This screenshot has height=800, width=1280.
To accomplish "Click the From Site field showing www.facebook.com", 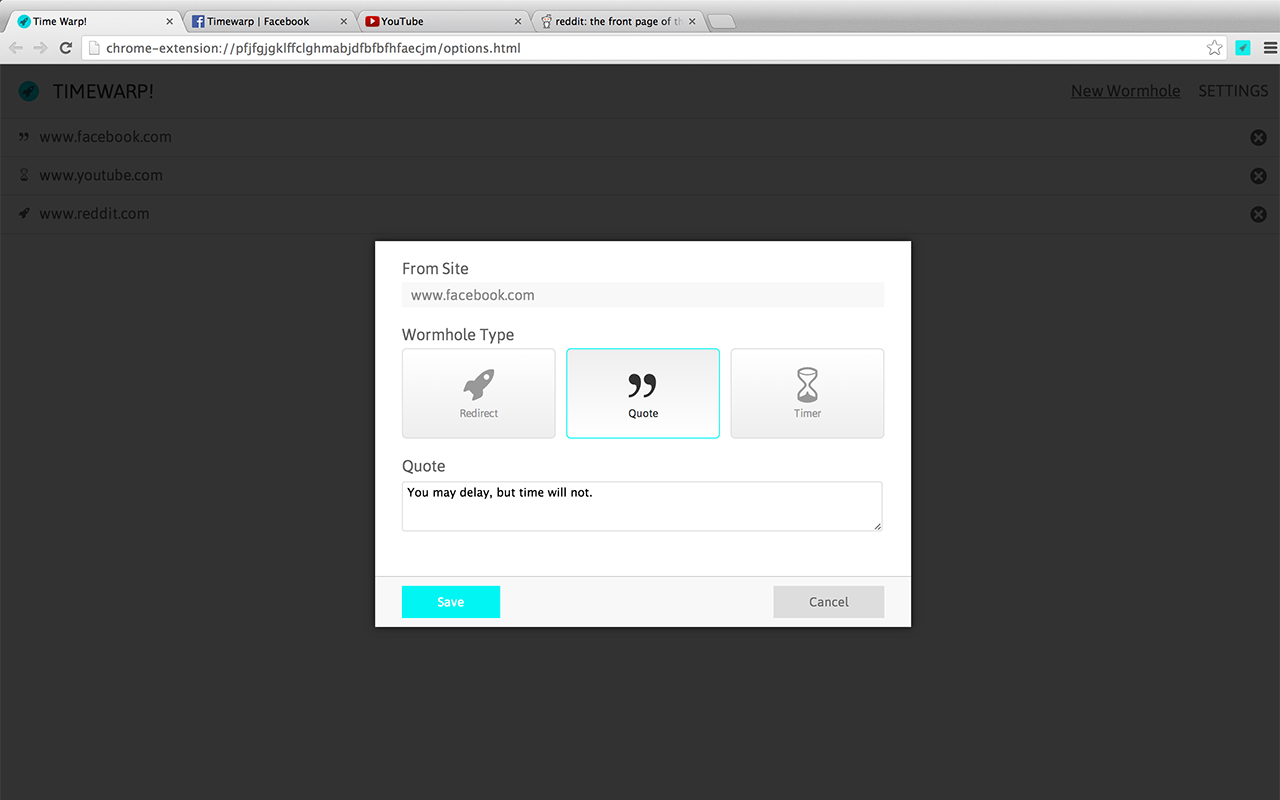I will coord(643,295).
